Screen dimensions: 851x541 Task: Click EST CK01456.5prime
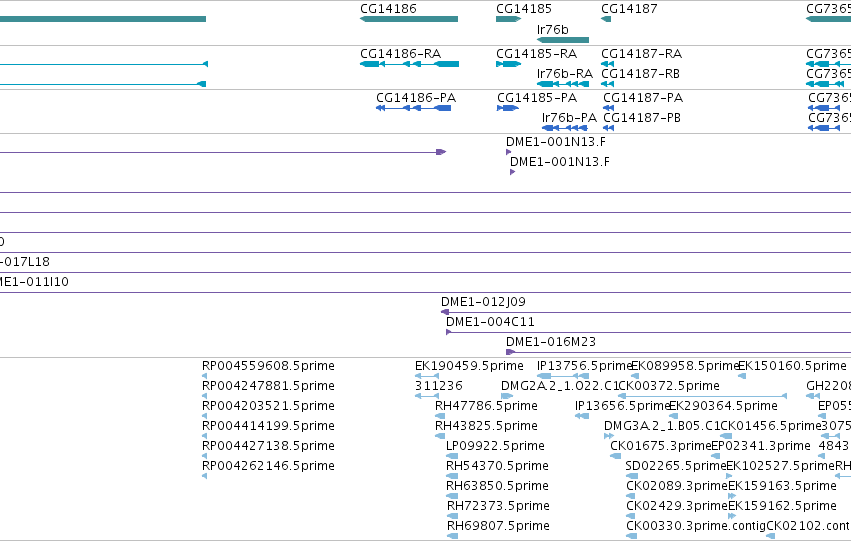point(771,426)
